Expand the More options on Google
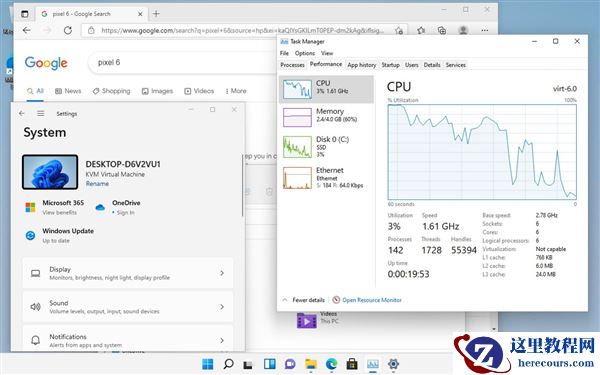This screenshot has height=375, width=600. coord(236,91)
